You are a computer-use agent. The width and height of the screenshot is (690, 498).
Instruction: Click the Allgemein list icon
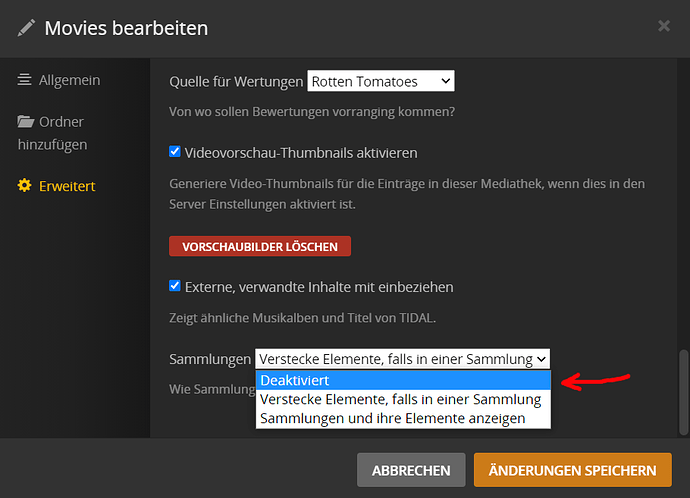(x=24, y=80)
